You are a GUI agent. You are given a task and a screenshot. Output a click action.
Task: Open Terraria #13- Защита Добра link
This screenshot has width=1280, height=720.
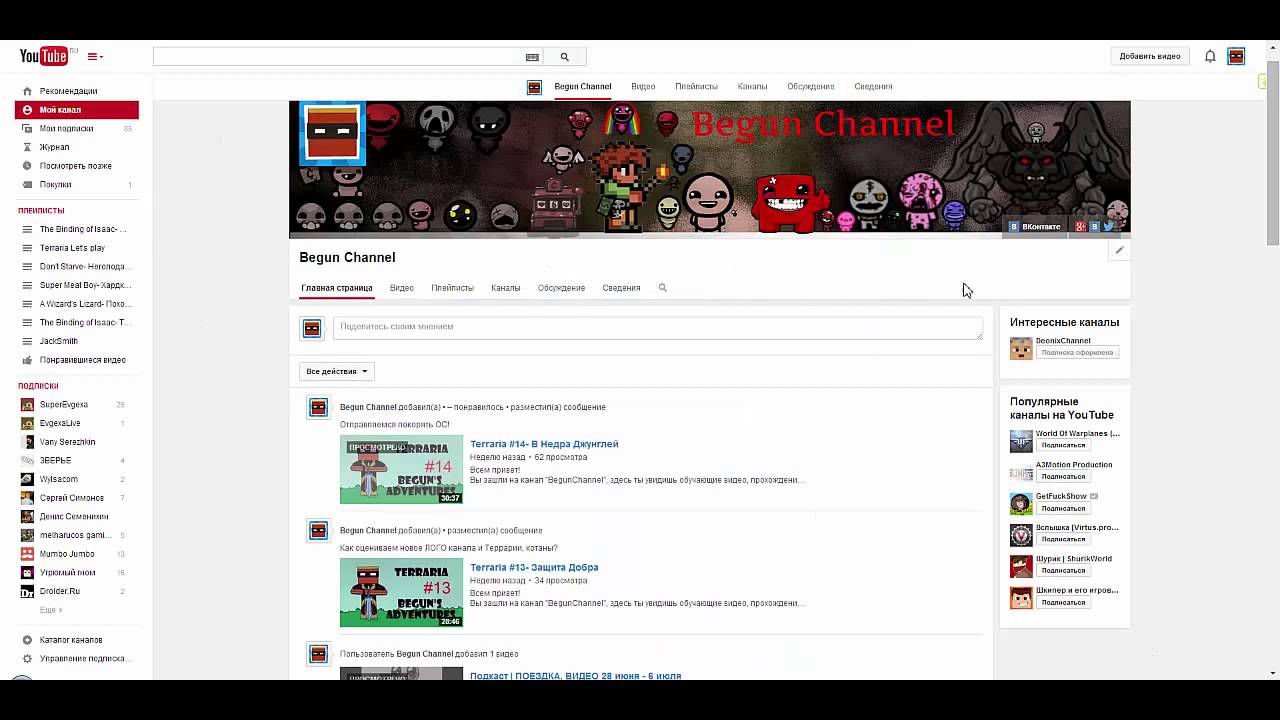pos(534,567)
